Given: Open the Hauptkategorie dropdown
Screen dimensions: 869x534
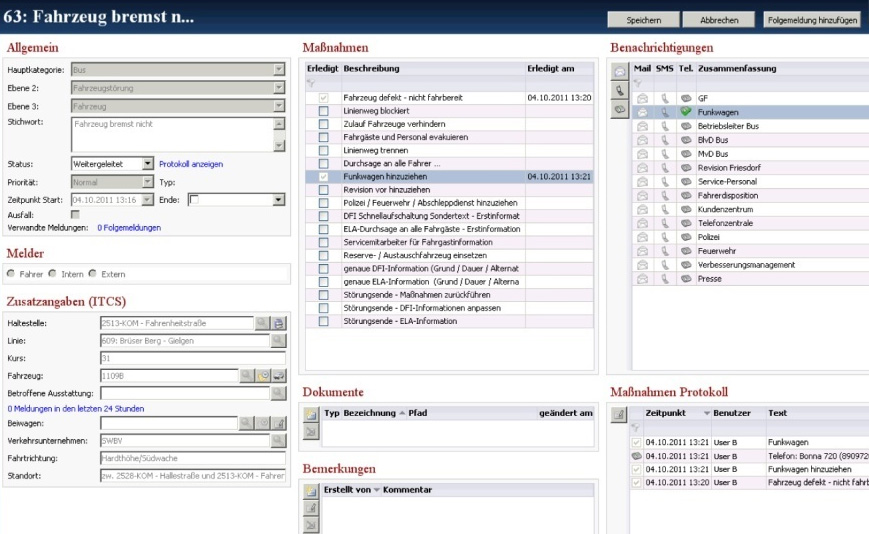Looking at the screenshot, I should (279, 69).
